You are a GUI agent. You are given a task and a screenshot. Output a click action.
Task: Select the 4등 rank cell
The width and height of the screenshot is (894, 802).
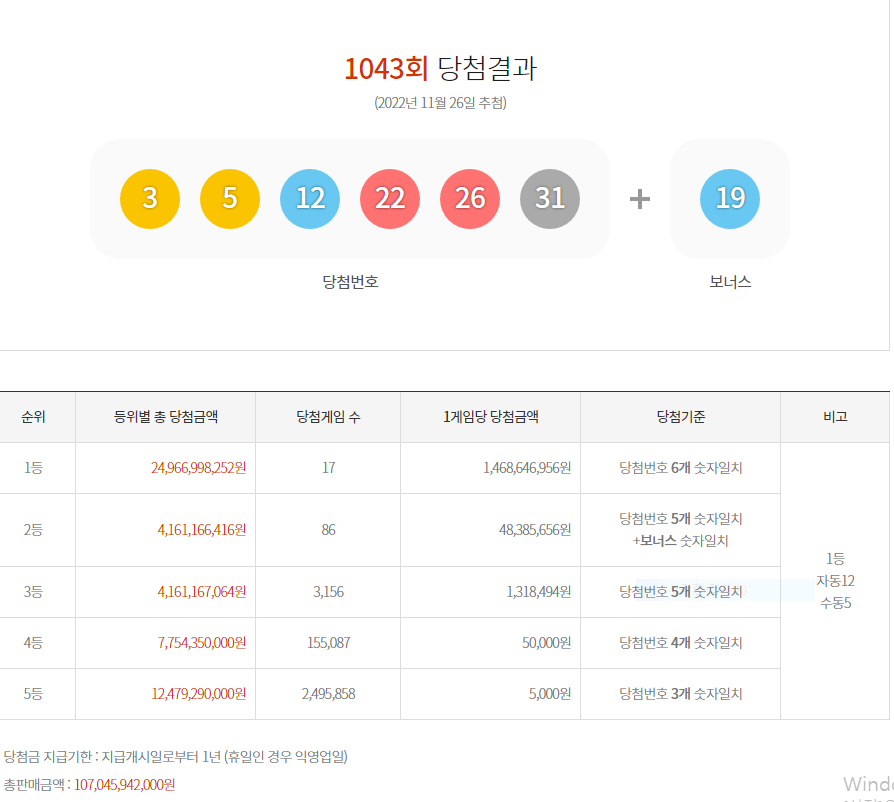pyautogui.click(x=33, y=643)
